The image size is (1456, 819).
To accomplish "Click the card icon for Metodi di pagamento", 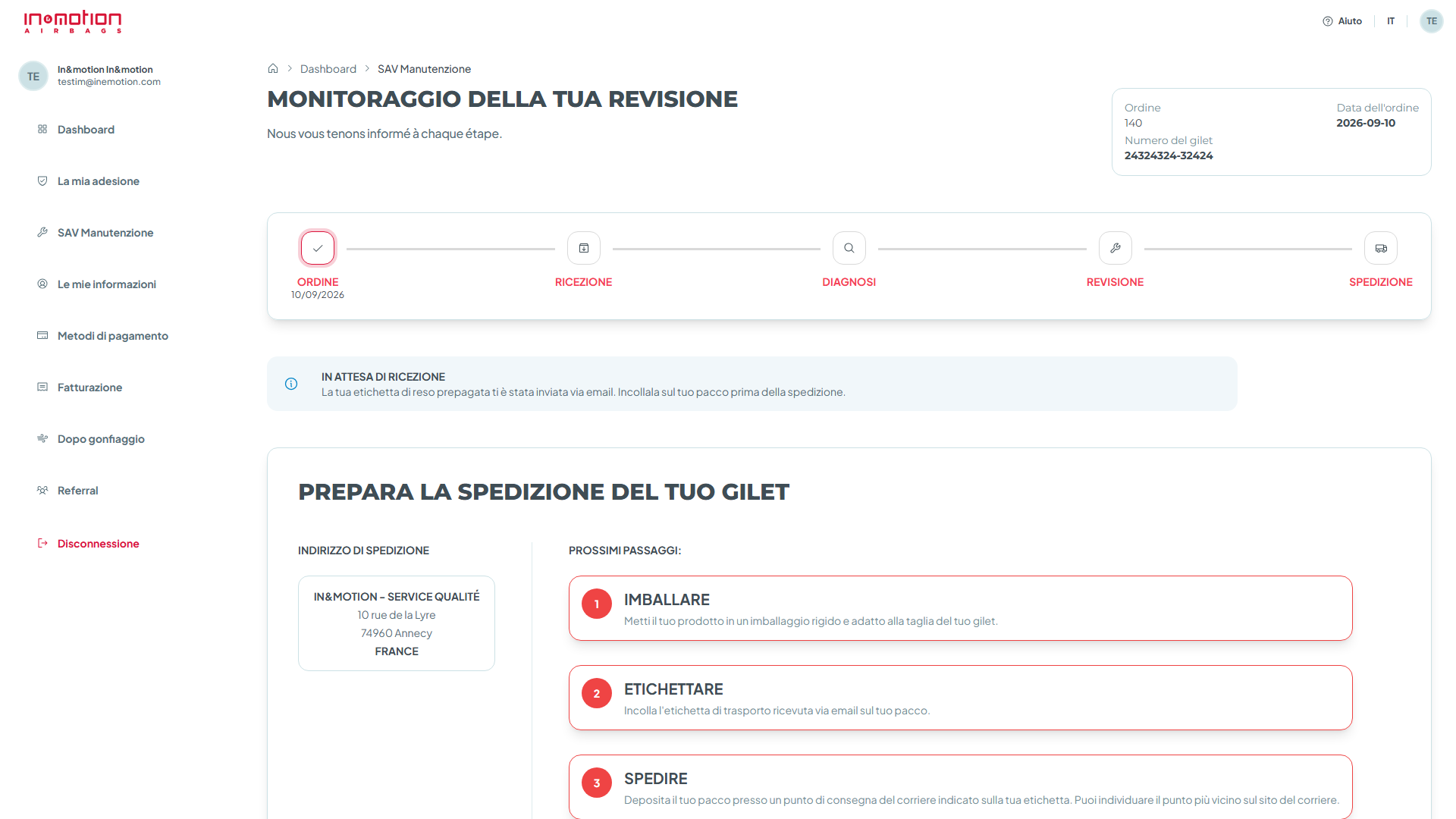I will pos(42,335).
